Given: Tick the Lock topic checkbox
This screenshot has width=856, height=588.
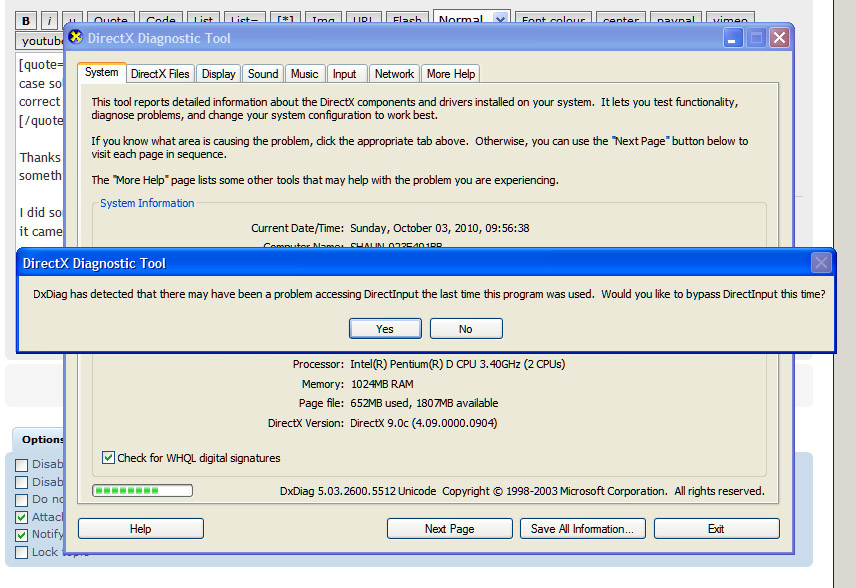Looking at the screenshot, I should click(22, 552).
